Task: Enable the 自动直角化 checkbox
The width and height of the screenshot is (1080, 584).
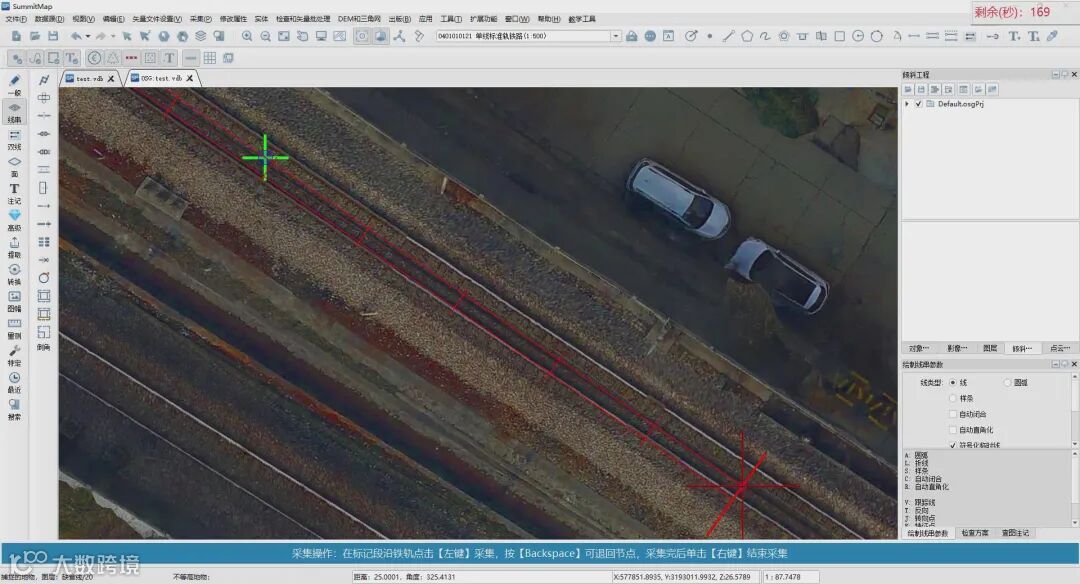Action: (x=953, y=430)
